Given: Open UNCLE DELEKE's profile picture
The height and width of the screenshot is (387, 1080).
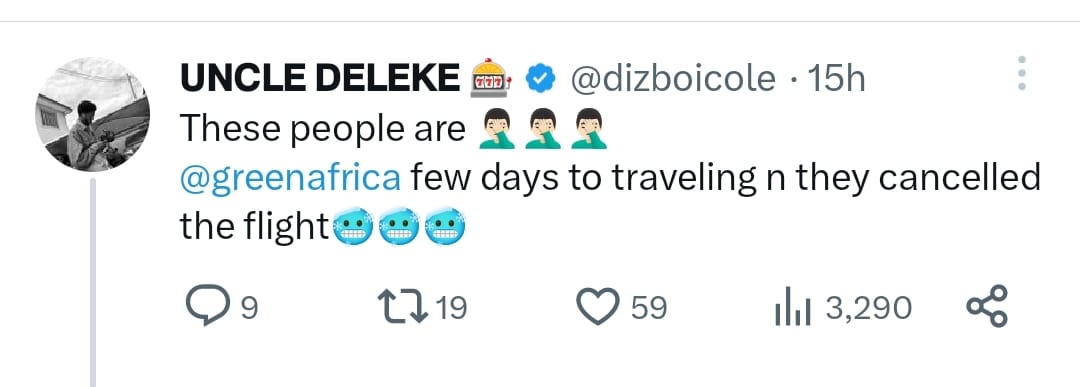Looking at the screenshot, I should tap(92, 114).
